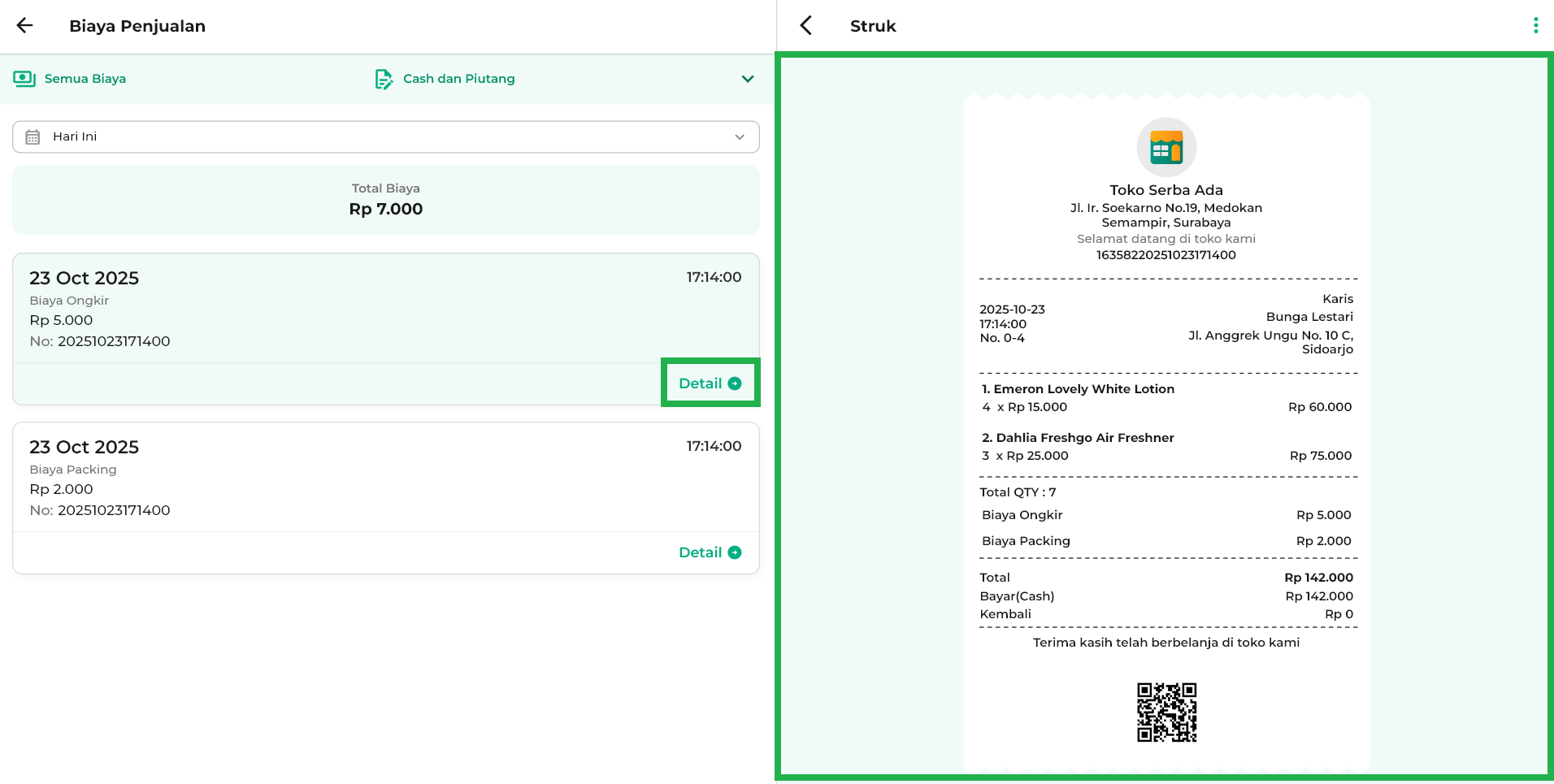This screenshot has height=784, width=1554.
Task: Click Toko Serba Ada store logo
Action: pyautogui.click(x=1165, y=147)
